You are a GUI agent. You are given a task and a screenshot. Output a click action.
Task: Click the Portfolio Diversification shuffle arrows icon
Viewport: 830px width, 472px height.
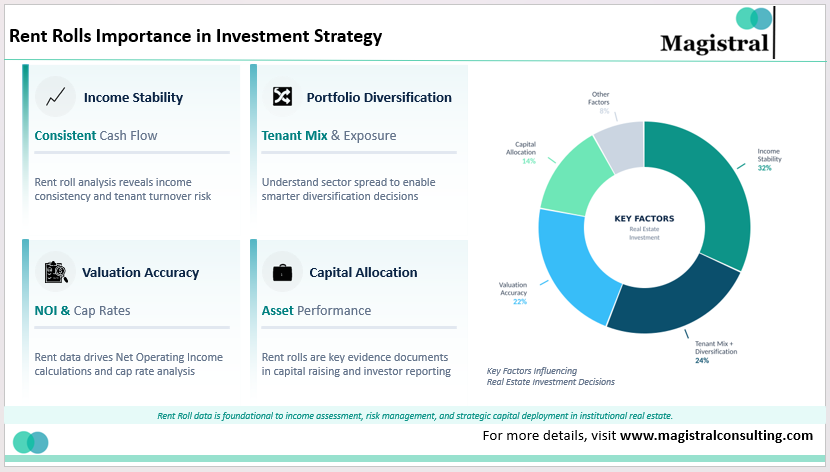(x=282, y=96)
